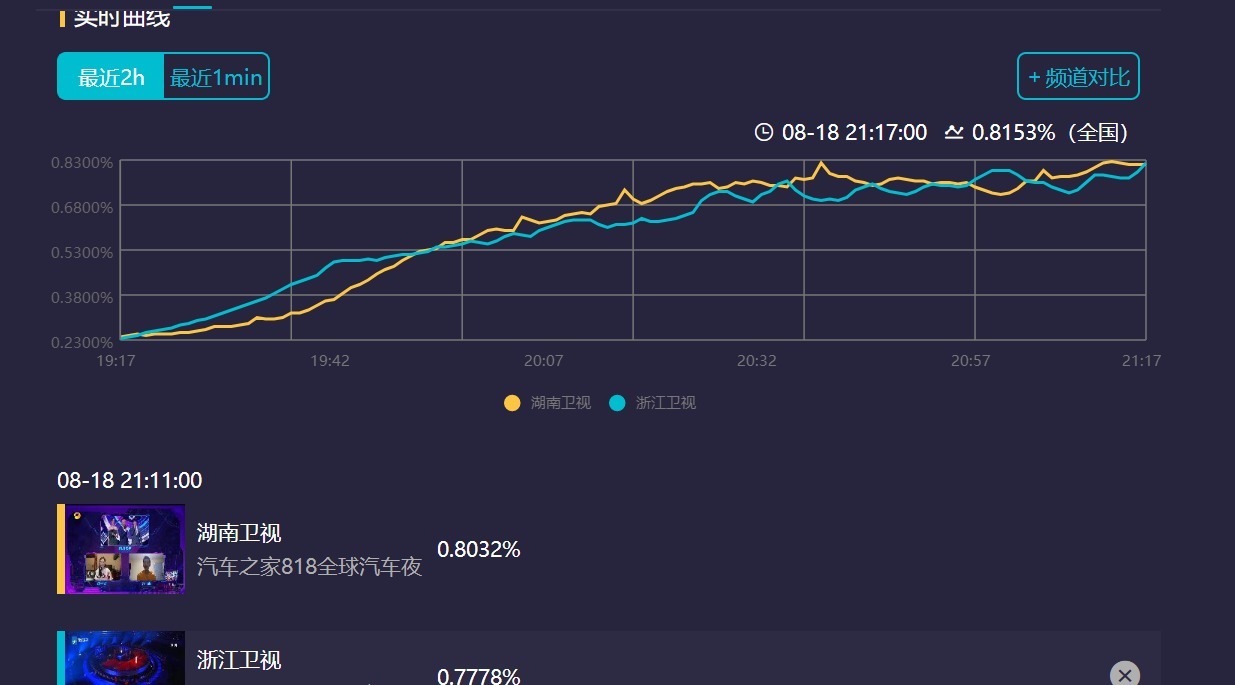The height and width of the screenshot is (685, 1235).
Task: Open the 汽车之家818全球汽车夜 program title
Action: [x=308, y=565]
